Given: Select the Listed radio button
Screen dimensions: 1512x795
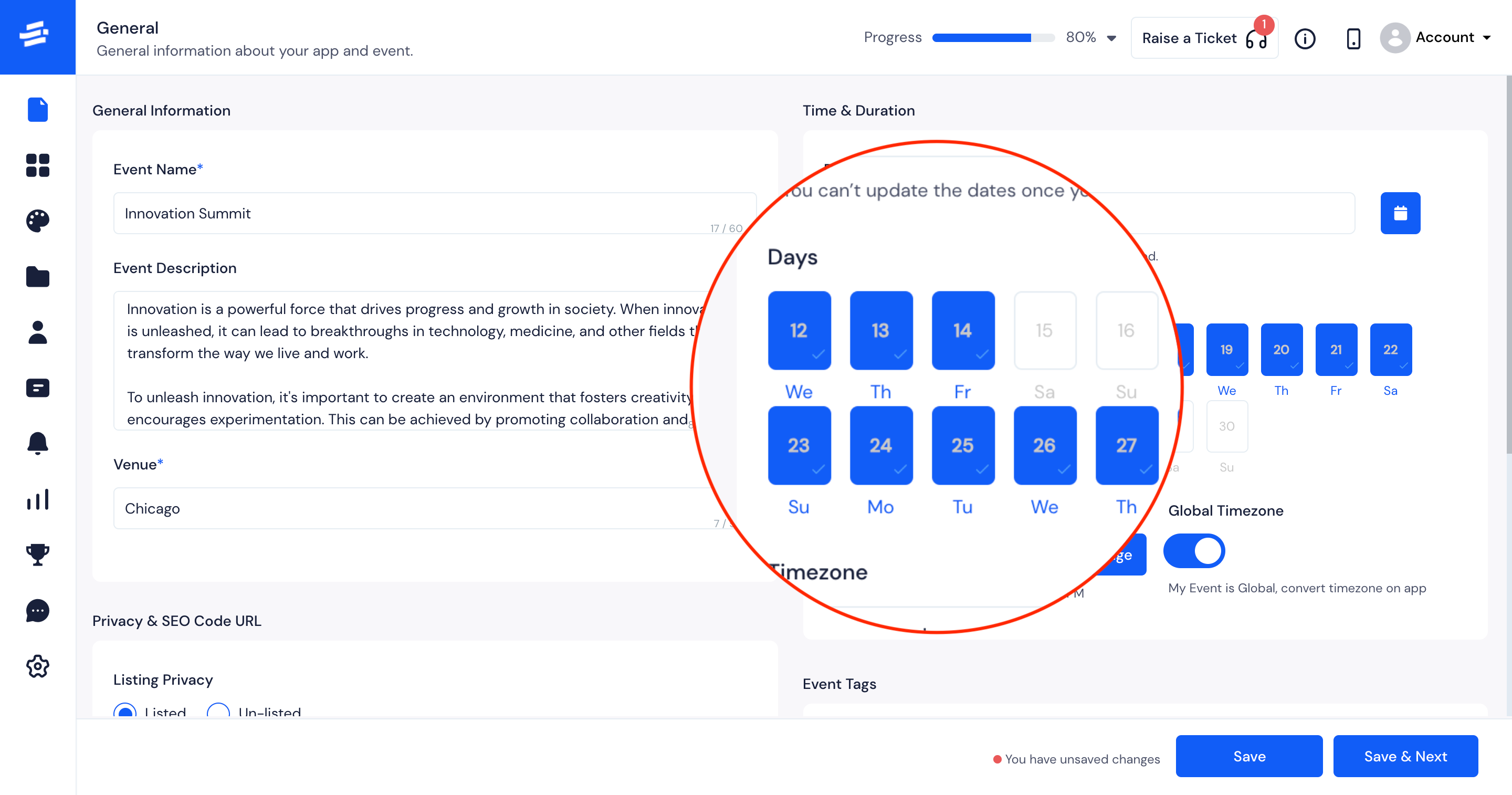Looking at the screenshot, I should 124,712.
